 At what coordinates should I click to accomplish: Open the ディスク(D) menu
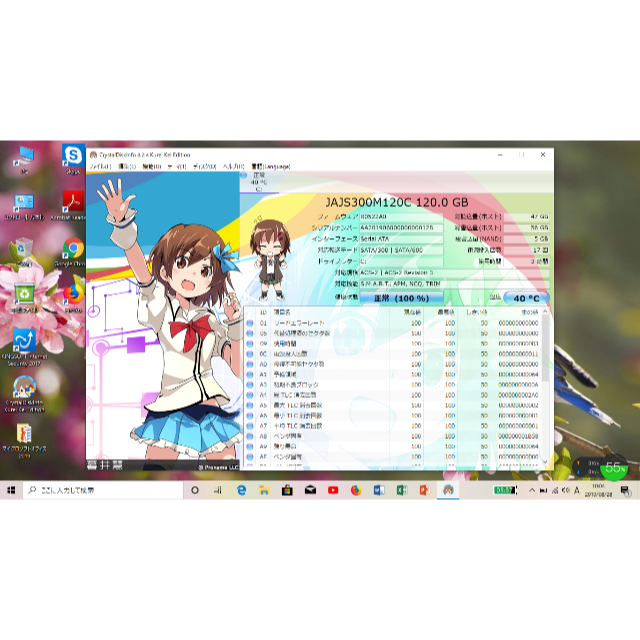coord(204,167)
